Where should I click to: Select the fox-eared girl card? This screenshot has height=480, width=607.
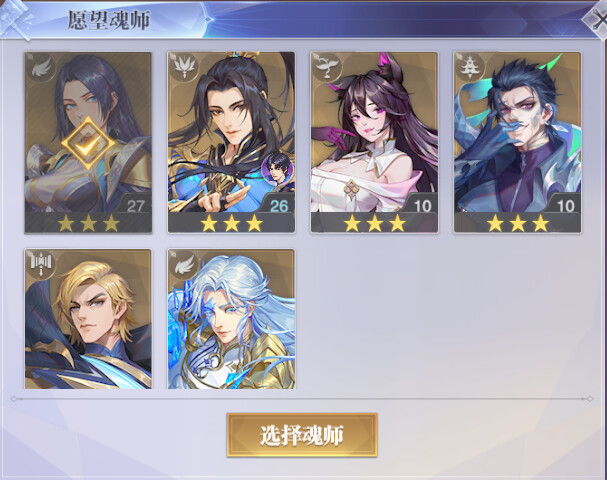[x=374, y=142]
